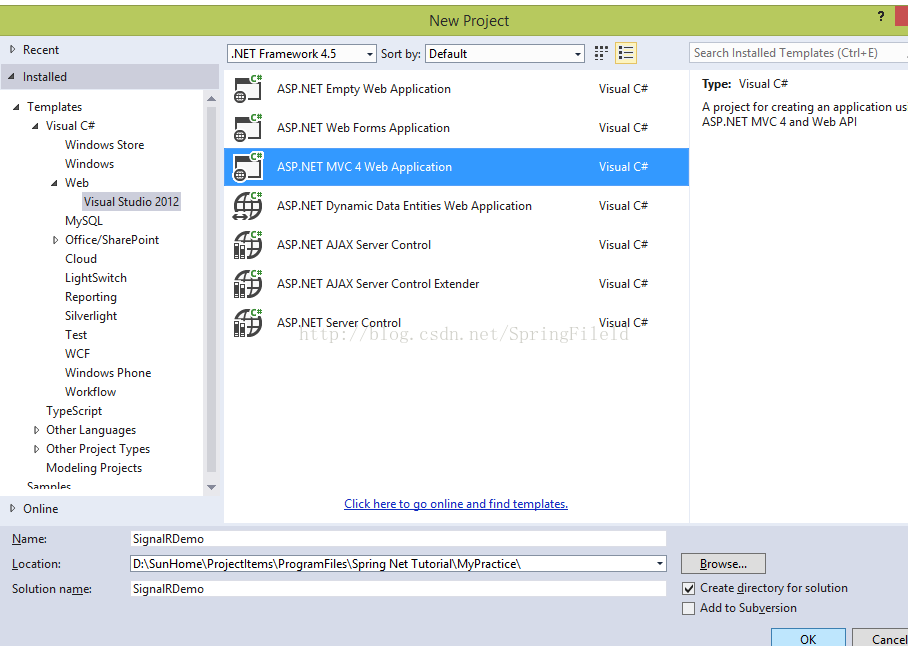Expand the Office/SharePoint node
908x646 pixels.
tap(55, 240)
